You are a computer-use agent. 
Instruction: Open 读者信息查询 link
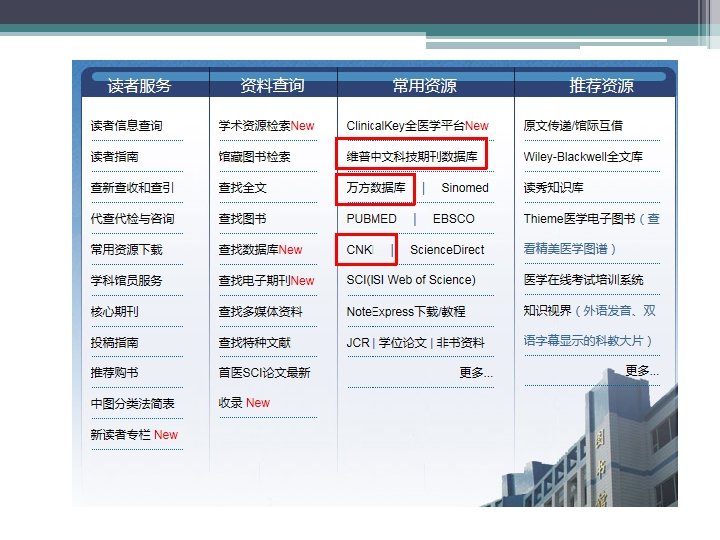pyautogui.click(x=126, y=126)
